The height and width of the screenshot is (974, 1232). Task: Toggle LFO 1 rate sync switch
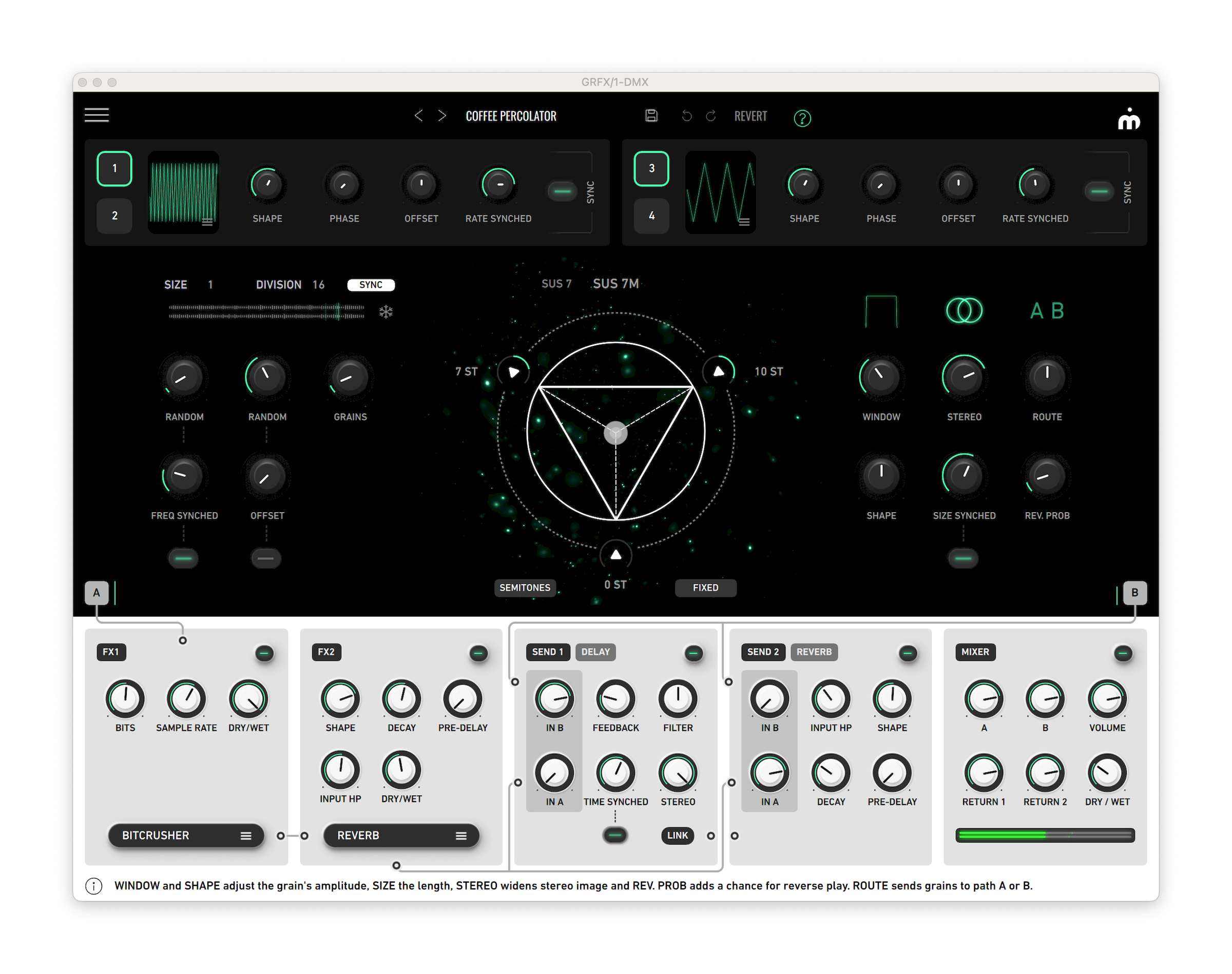click(x=563, y=191)
